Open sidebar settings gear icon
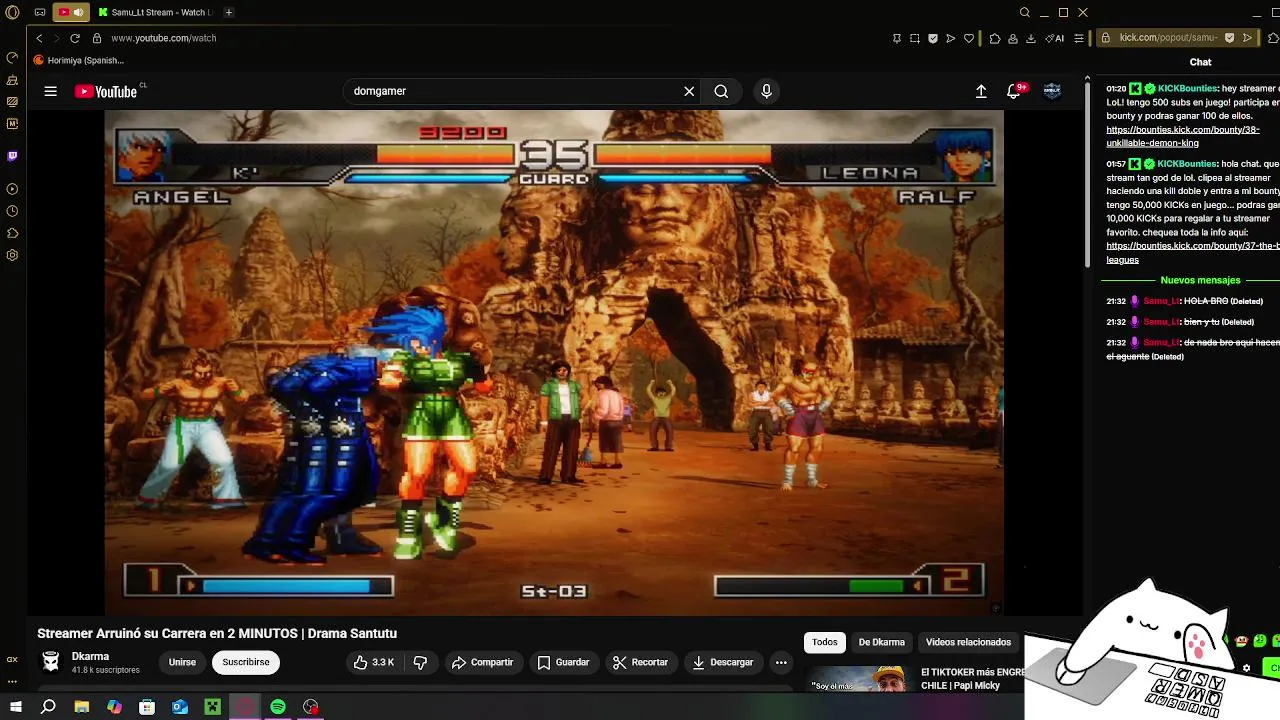Screen dimensions: 1280x720 [x=12, y=255]
